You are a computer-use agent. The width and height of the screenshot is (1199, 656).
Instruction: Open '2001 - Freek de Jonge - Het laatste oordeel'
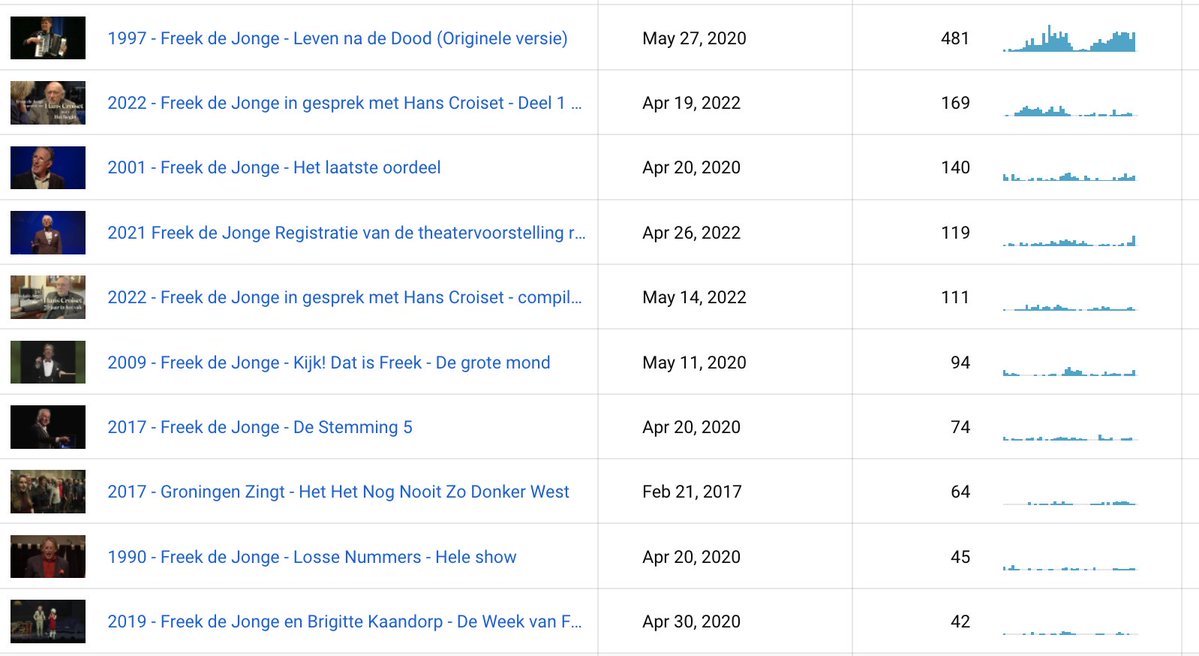click(274, 168)
